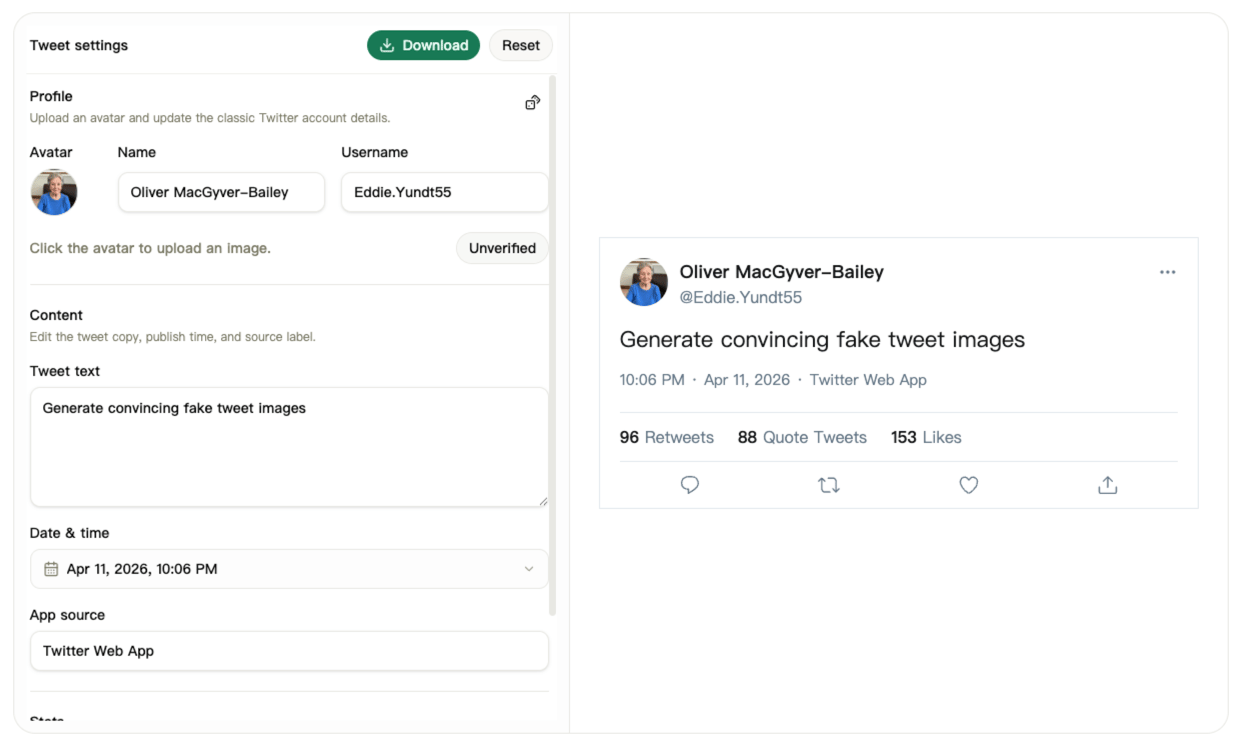The height and width of the screenshot is (747, 1244).
Task: Click the Content section heading
Action: [x=56, y=314]
